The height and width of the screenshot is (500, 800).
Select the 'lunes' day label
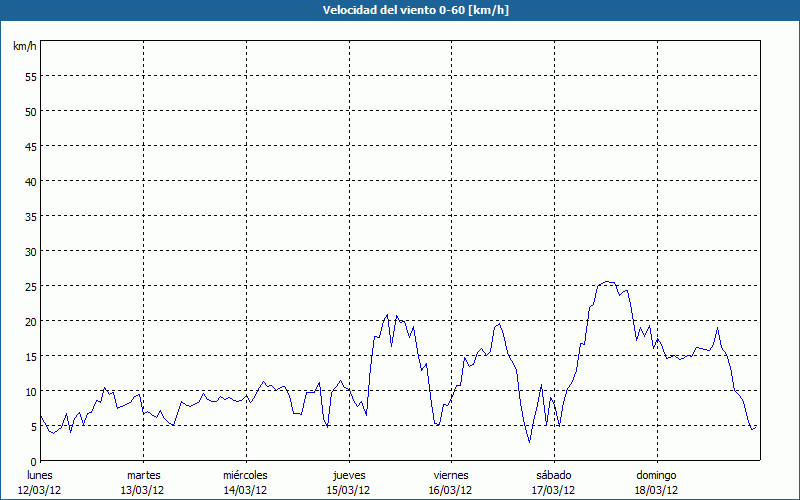coord(40,475)
